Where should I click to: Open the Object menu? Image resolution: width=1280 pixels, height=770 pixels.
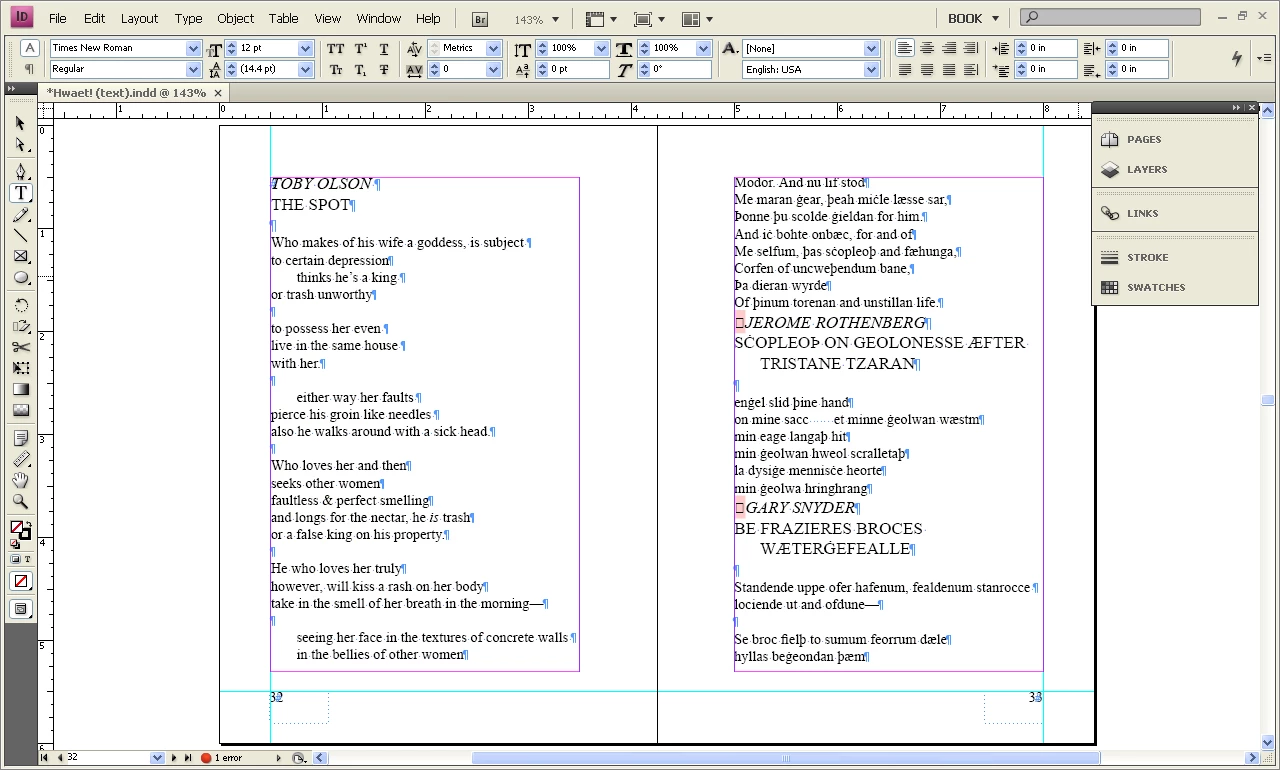(236, 18)
